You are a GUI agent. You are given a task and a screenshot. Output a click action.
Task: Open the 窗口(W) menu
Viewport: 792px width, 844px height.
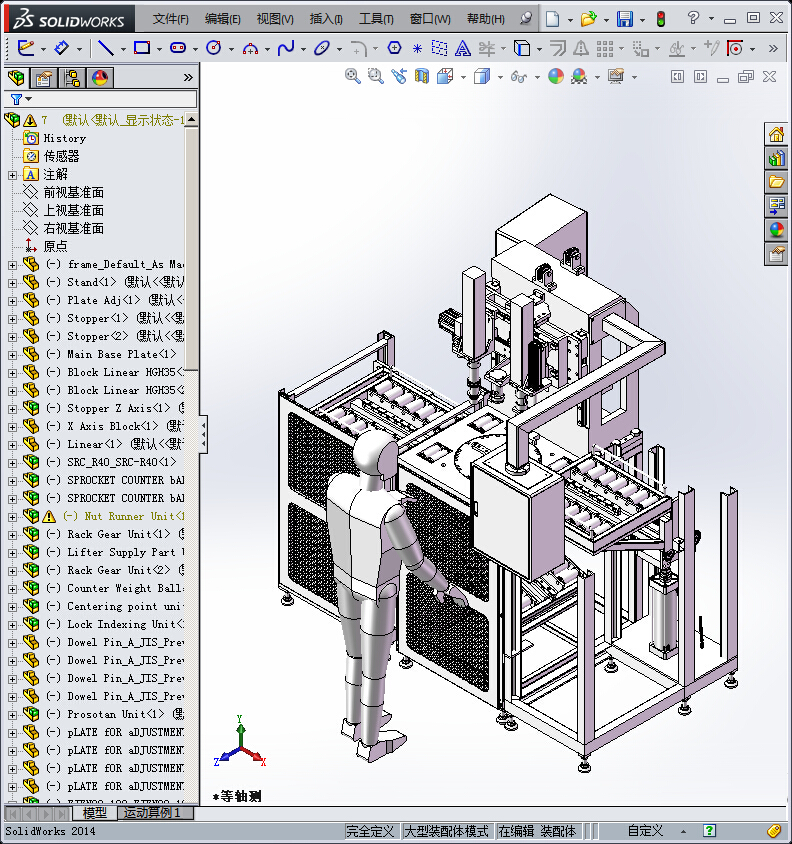(430, 19)
